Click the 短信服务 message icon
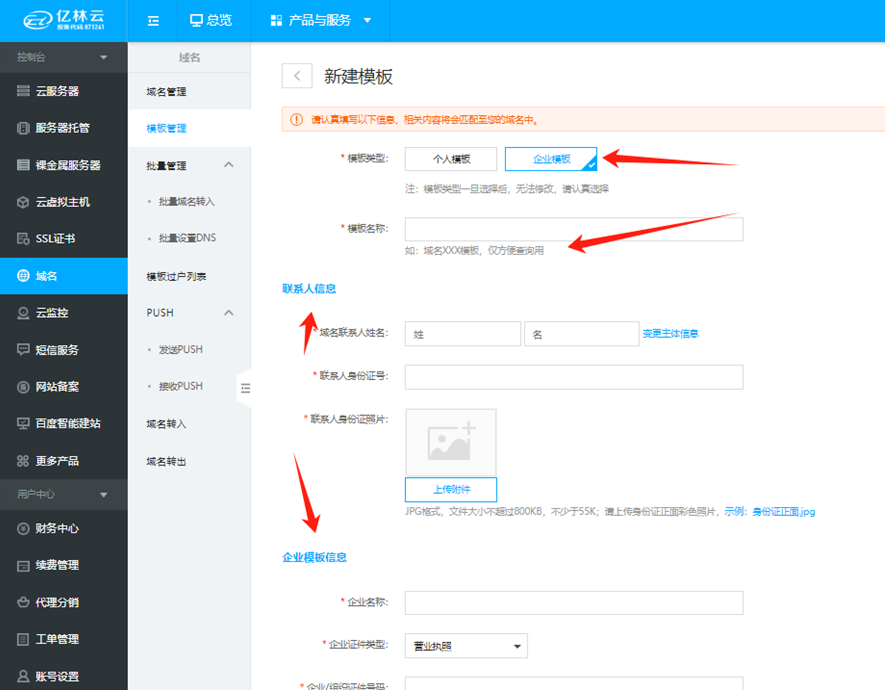 (x=23, y=350)
